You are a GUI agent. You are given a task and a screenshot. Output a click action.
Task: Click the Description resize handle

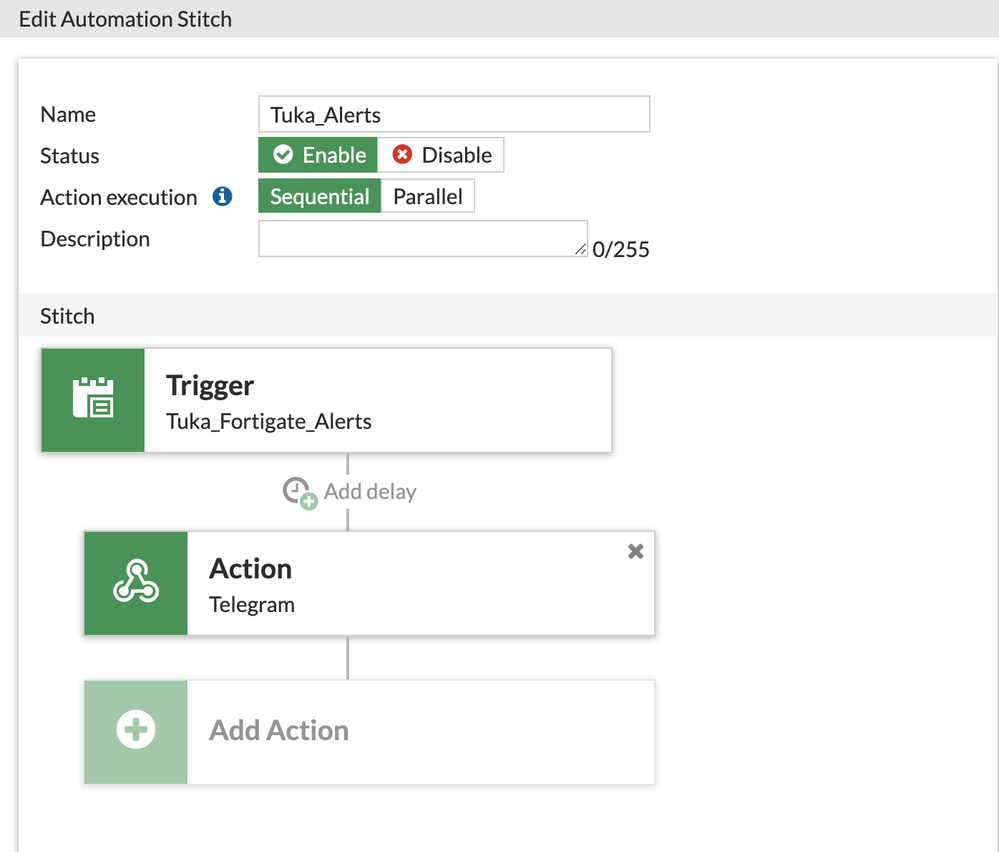click(581, 250)
